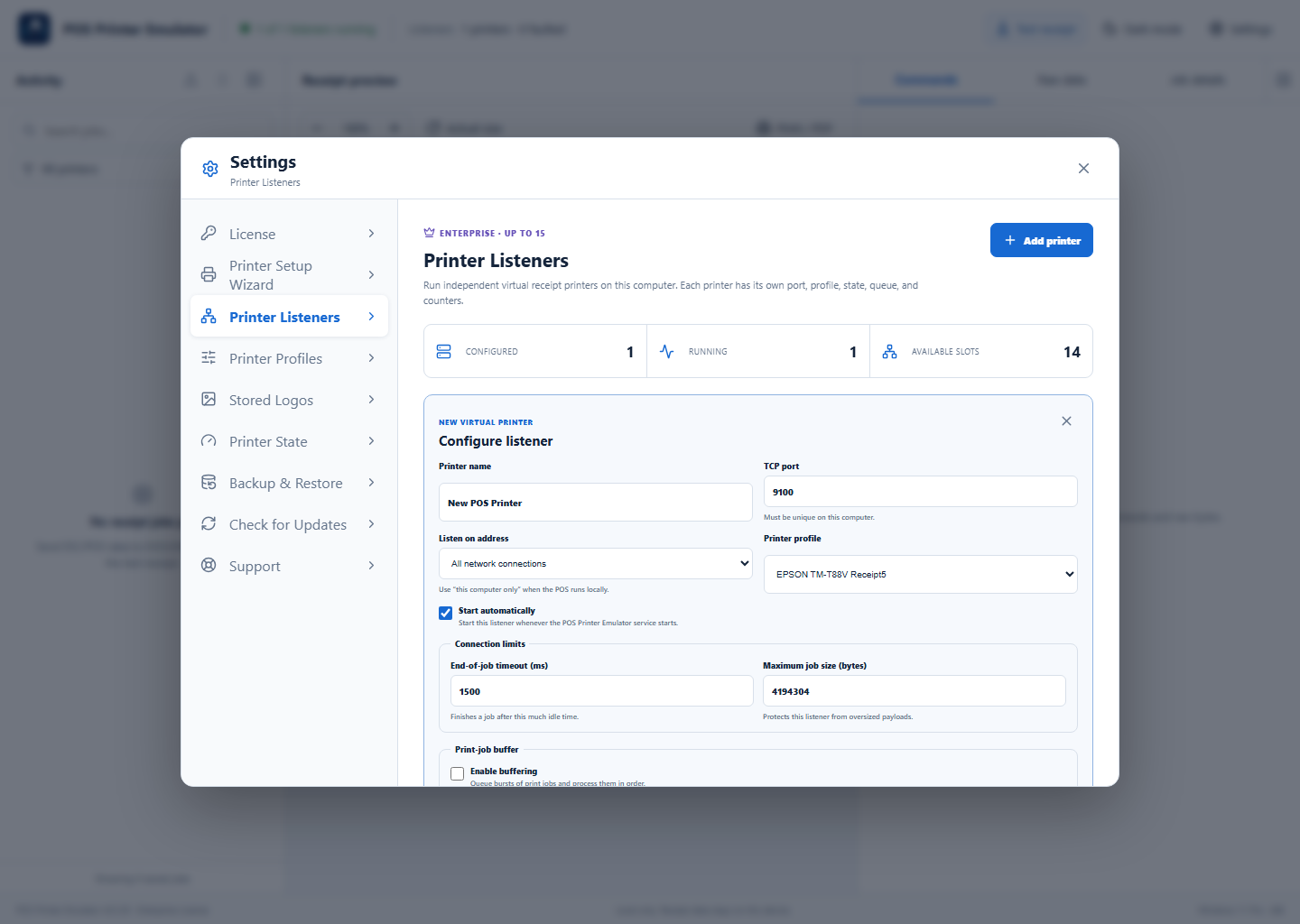Click the refresh icon beside Check for Updates
The image size is (1300, 924).
(209, 524)
